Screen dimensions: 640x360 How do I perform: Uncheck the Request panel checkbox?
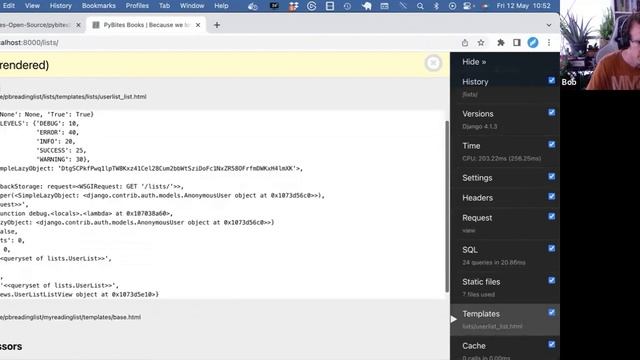click(x=551, y=216)
